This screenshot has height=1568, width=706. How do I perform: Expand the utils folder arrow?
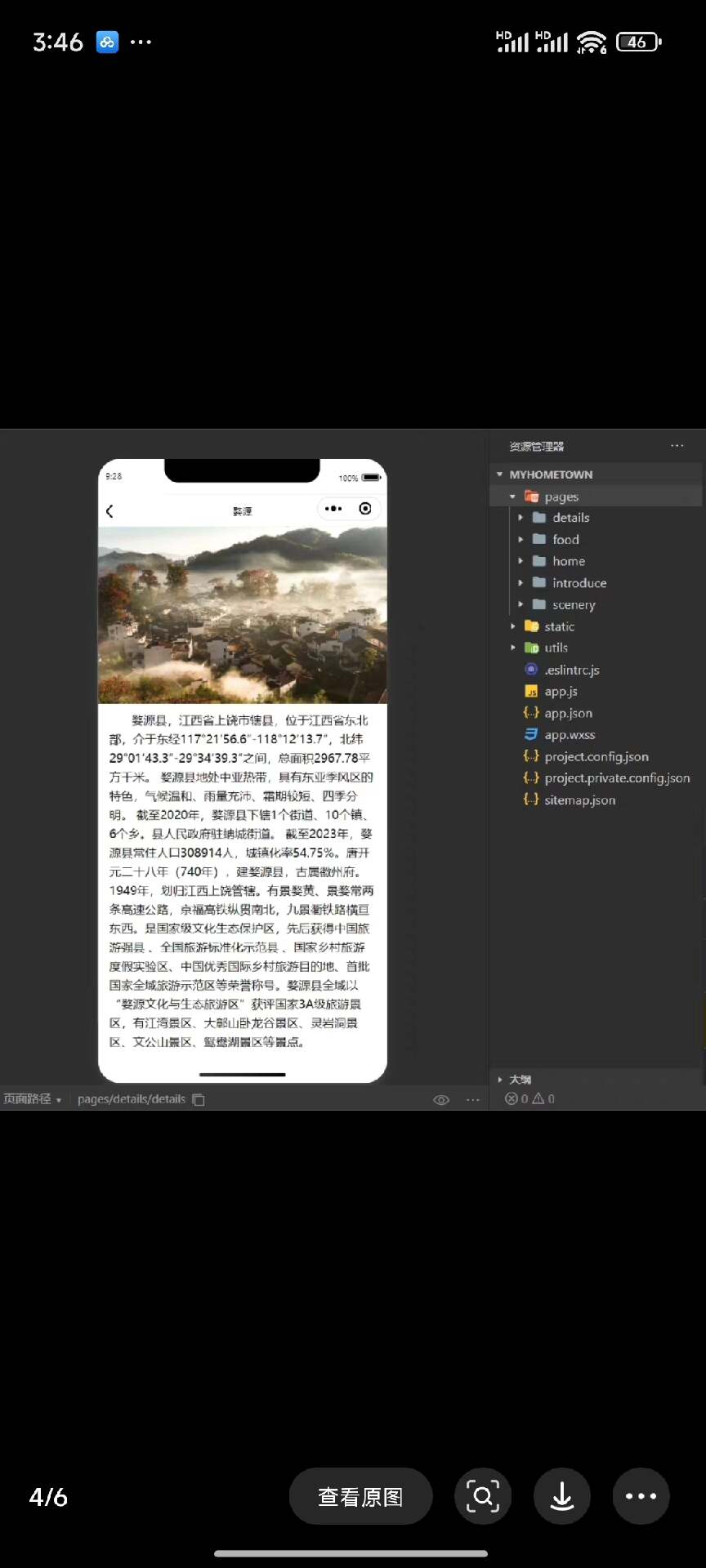click(512, 648)
